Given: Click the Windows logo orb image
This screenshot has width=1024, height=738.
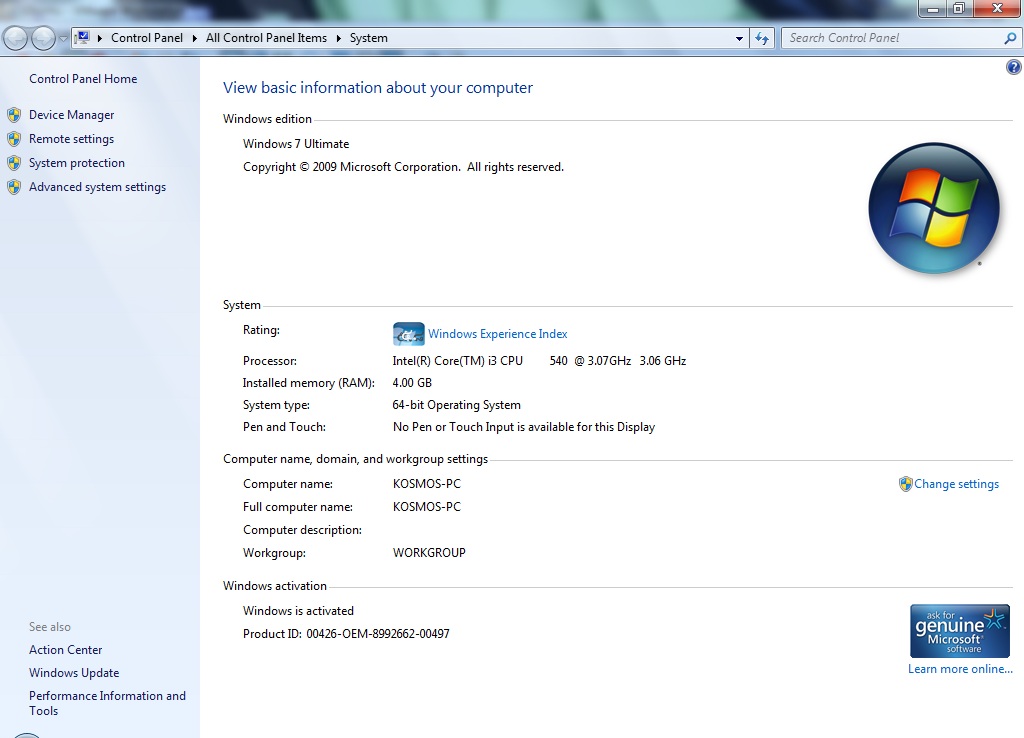Looking at the screenshot, I should pos(934,208).
